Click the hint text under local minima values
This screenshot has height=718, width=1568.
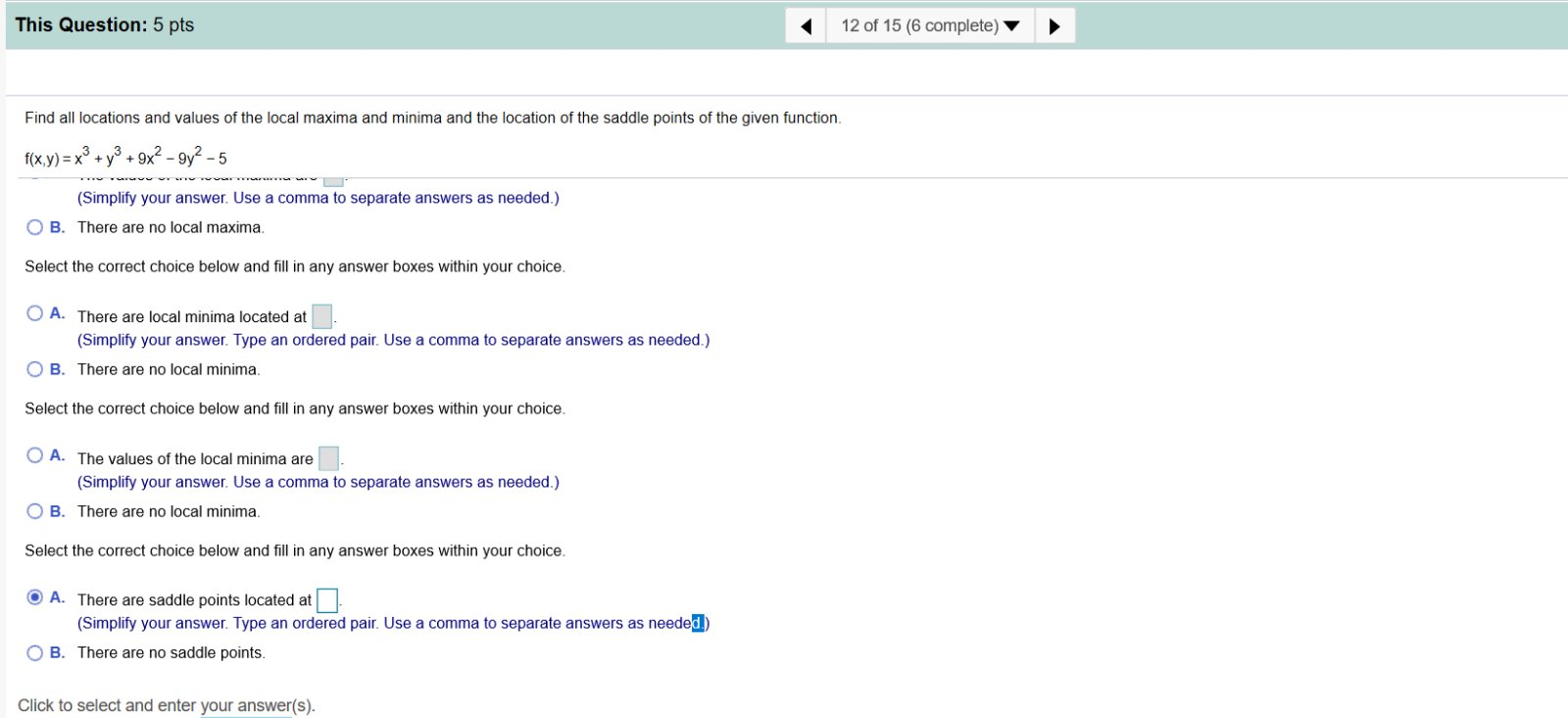click(318, 482)
